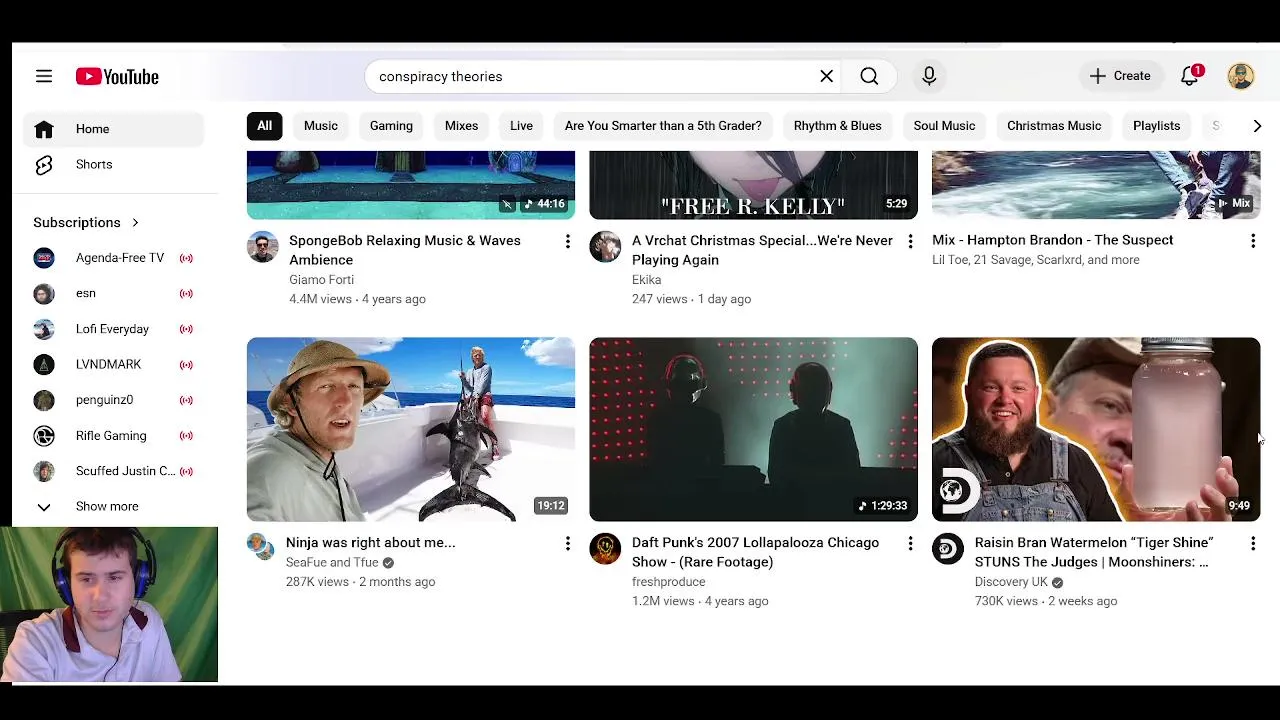Open penguinz0 subscription

(113, 400)
